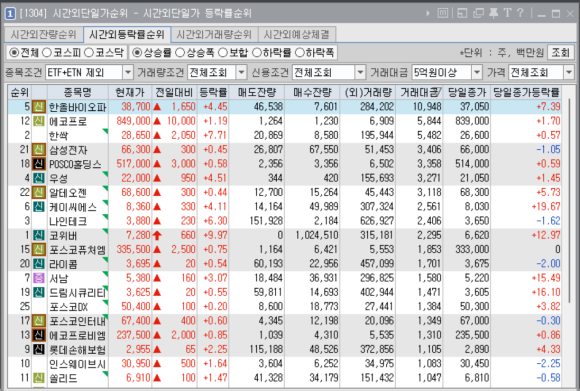Sort by the 매도잔량 column header
The height and width of the screenshot is (391, 580).
tap(257, 92)
